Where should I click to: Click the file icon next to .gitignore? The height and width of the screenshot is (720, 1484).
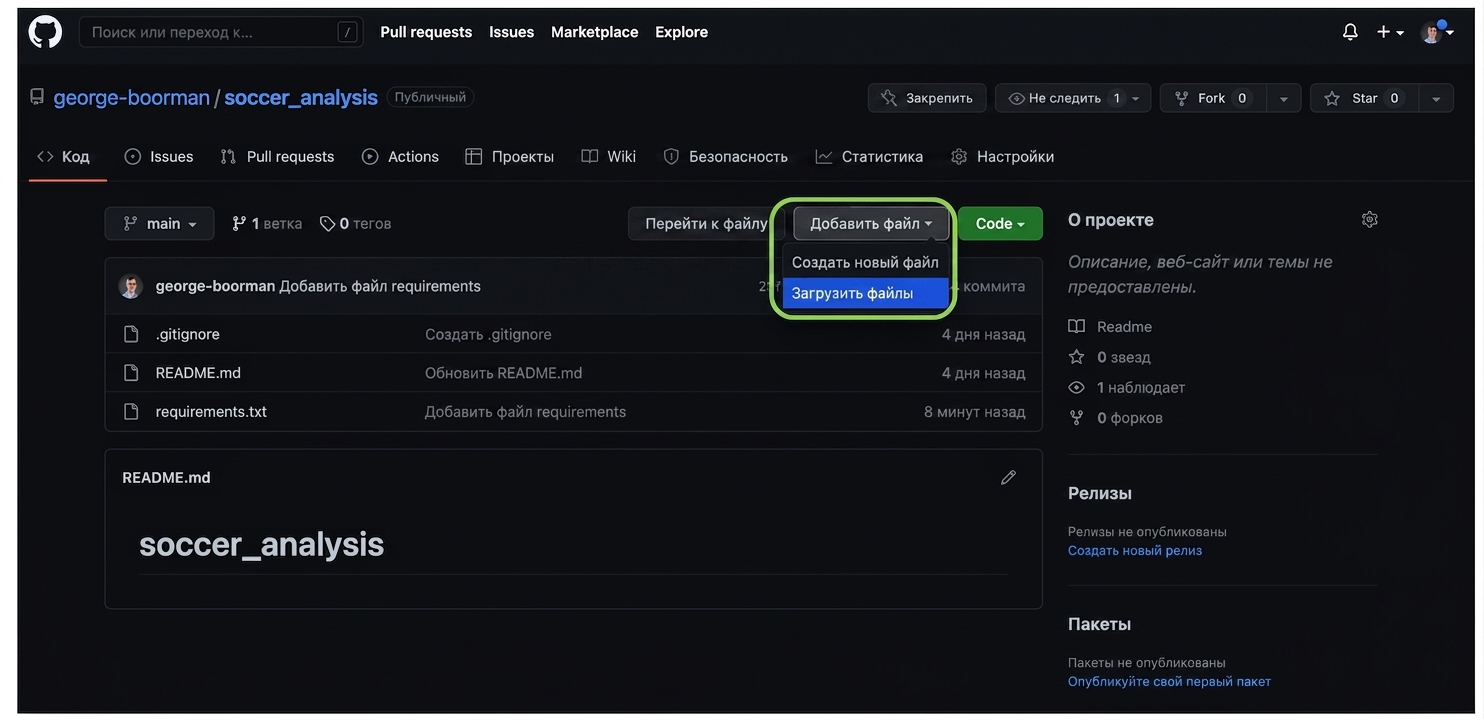tap(131, 334)
